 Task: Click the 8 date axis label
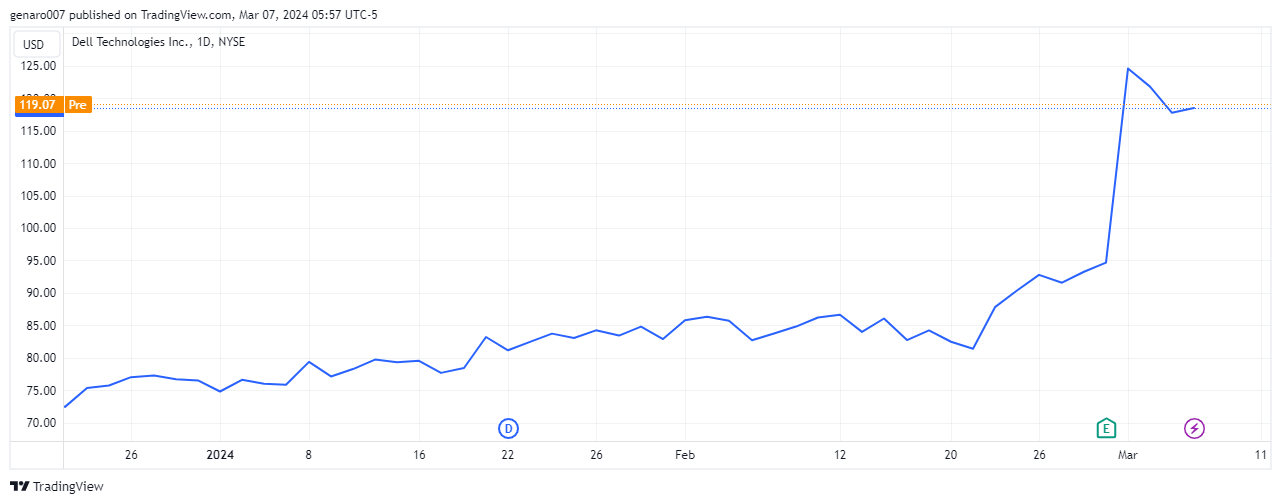pos(309,454)
